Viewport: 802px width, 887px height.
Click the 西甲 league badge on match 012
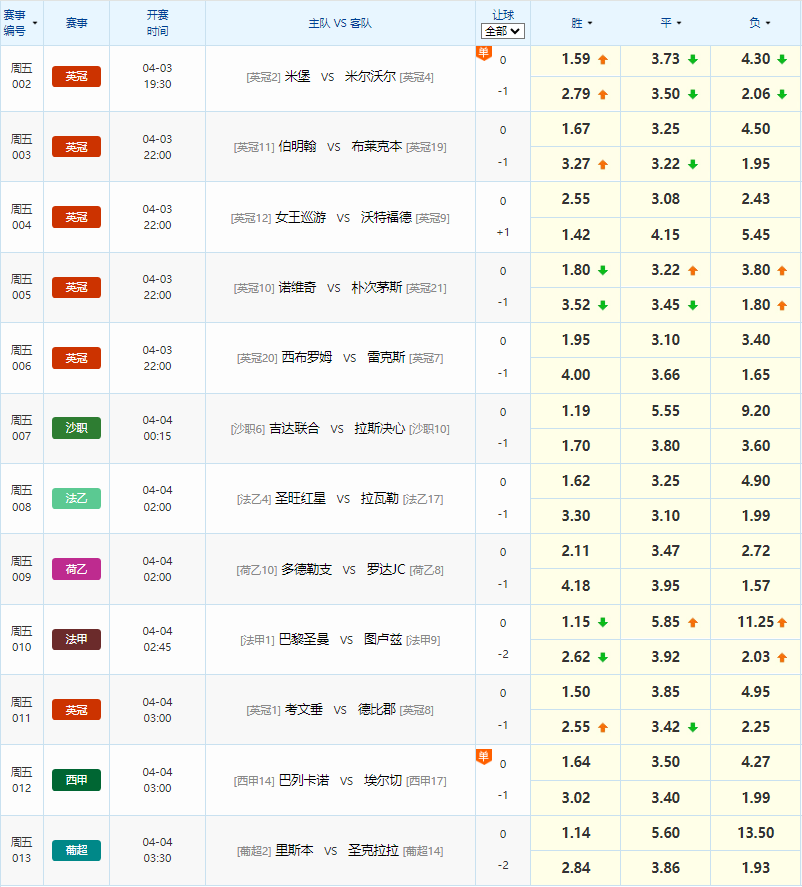click(x=77, y=780)
